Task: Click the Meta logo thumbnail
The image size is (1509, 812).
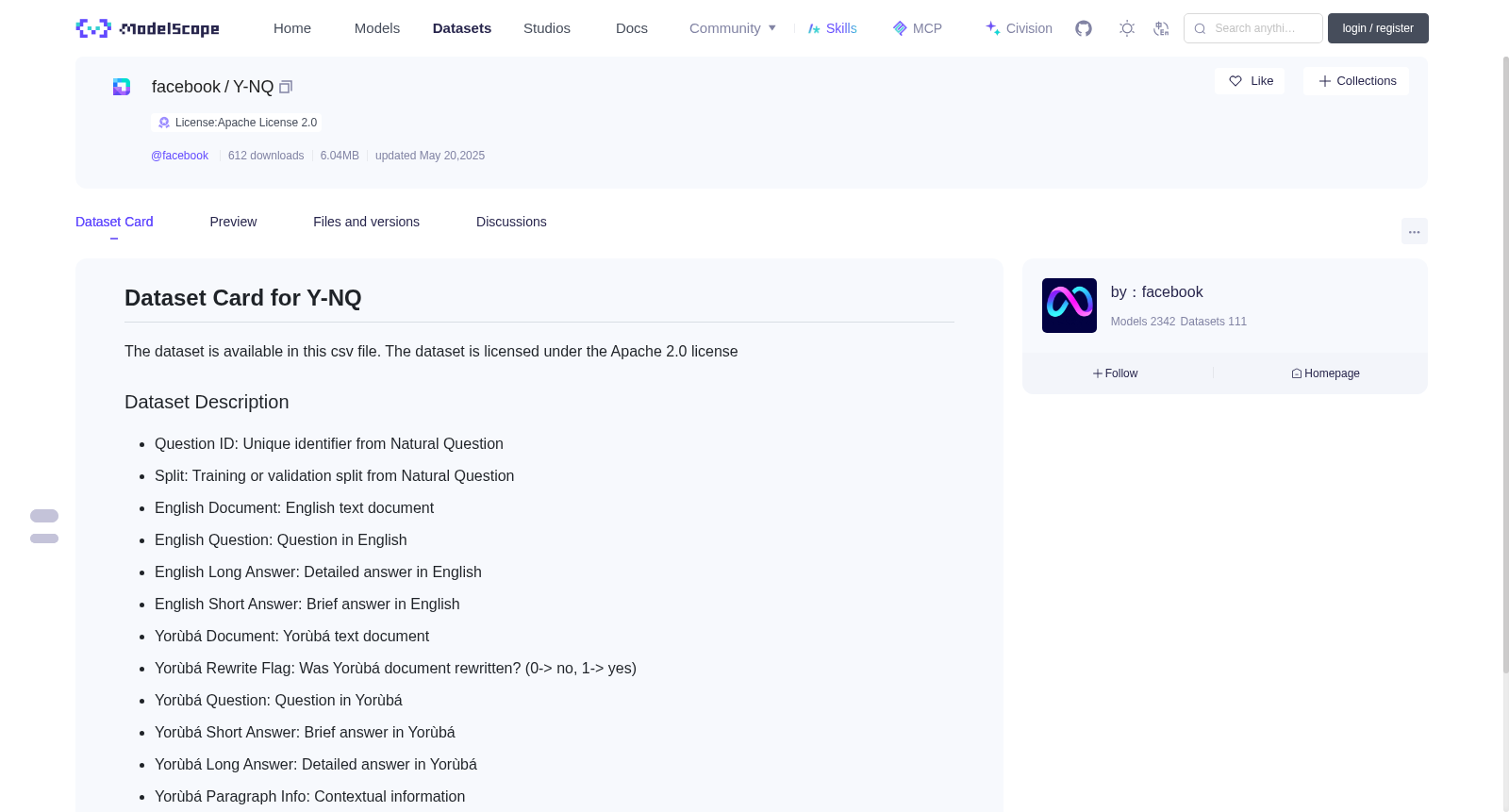Action: [x=1070, y=306]
